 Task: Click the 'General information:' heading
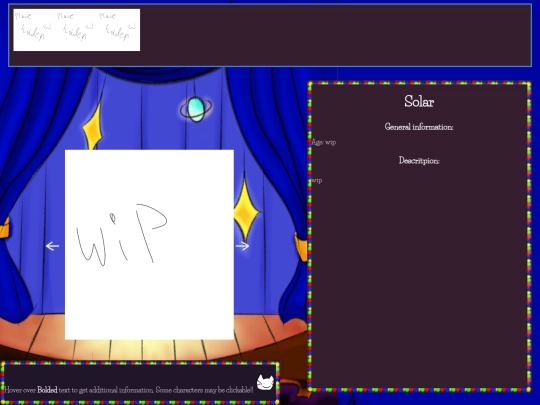[x=419, y=127]
